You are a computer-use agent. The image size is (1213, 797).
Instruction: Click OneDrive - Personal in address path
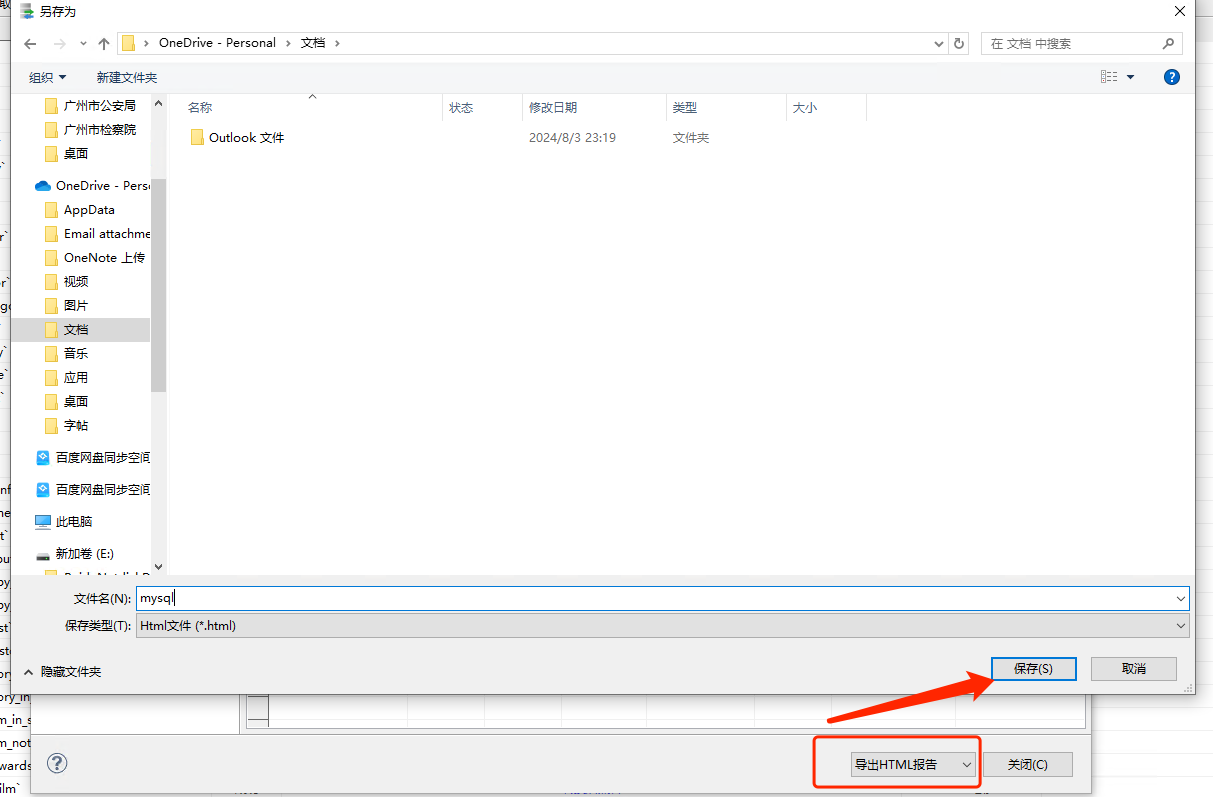(x=217, y=43)
